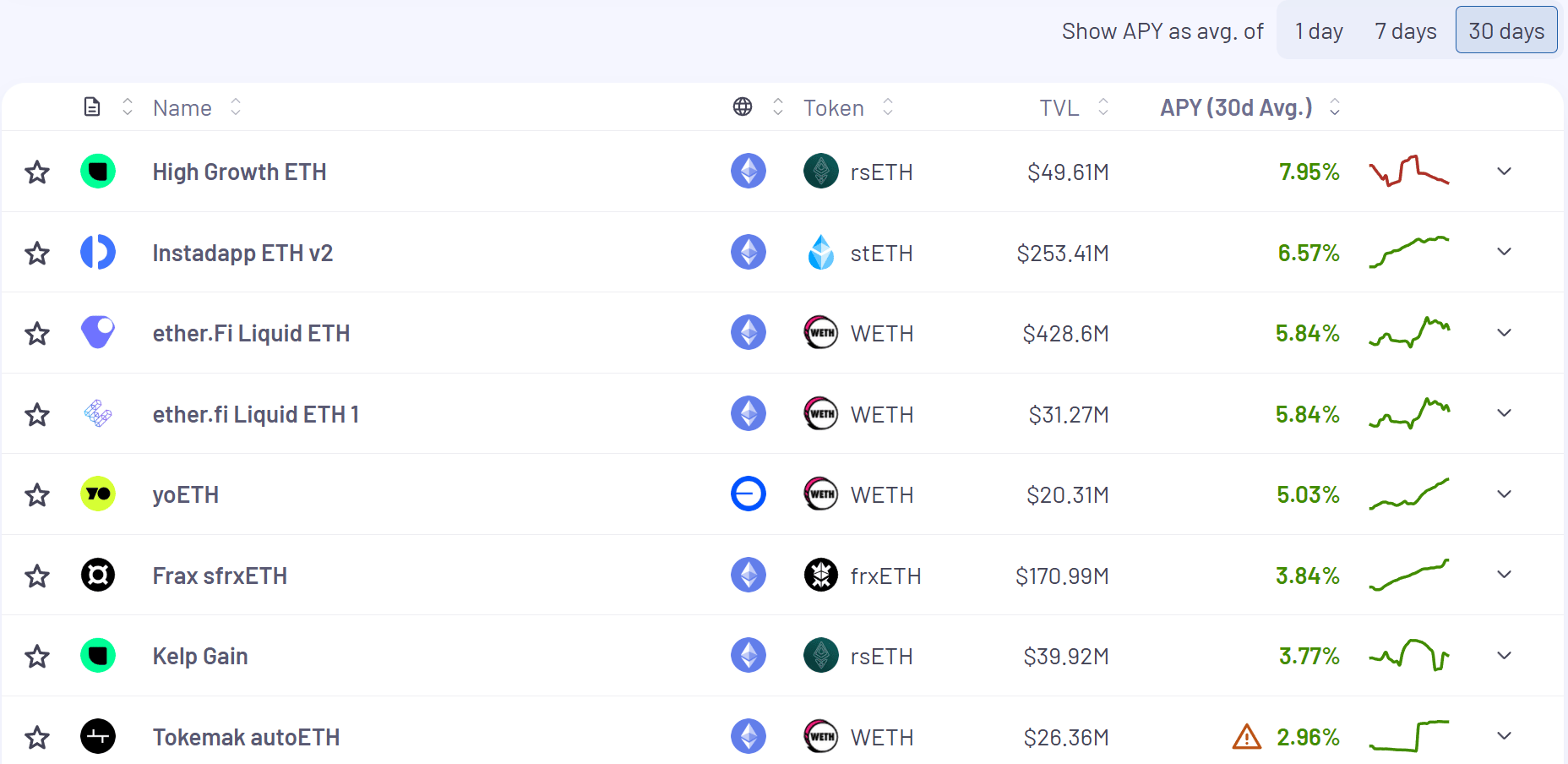Sort by Token column header
1568x764 pixels.
click(834, 108)
